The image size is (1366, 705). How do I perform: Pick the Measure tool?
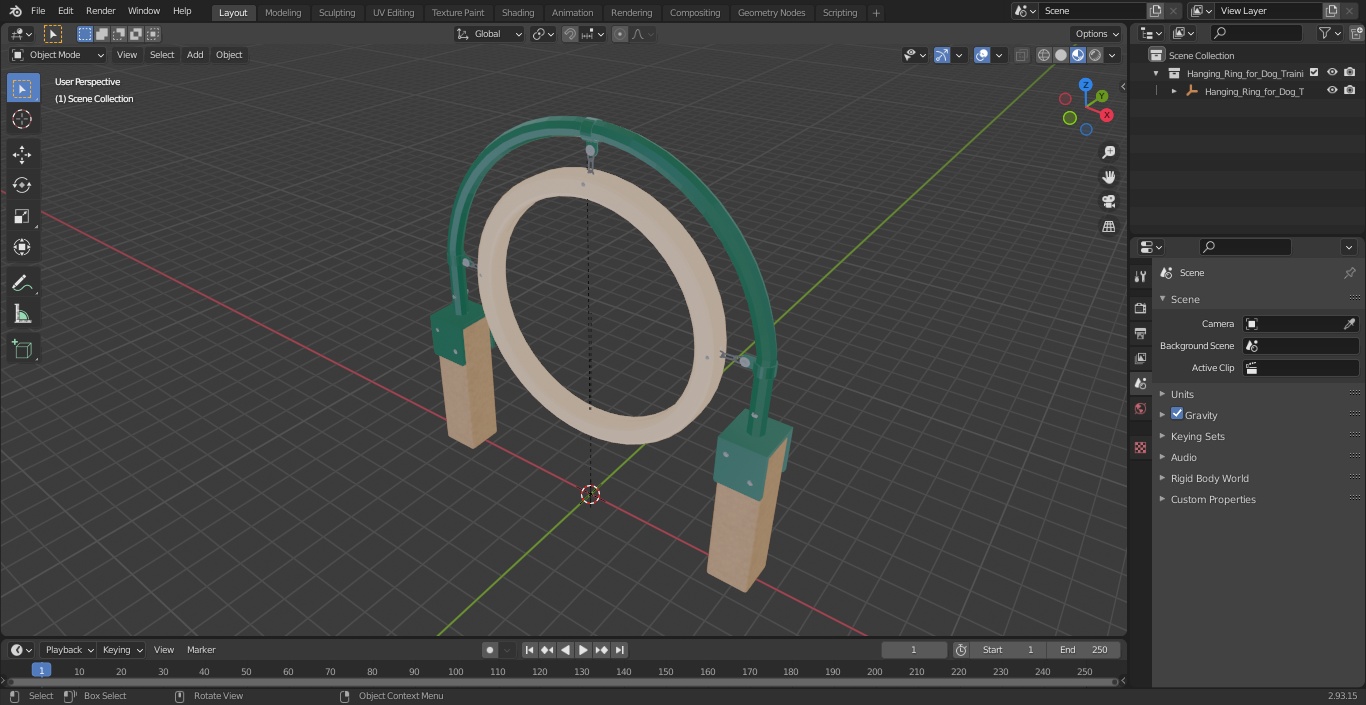click(22, 314)
